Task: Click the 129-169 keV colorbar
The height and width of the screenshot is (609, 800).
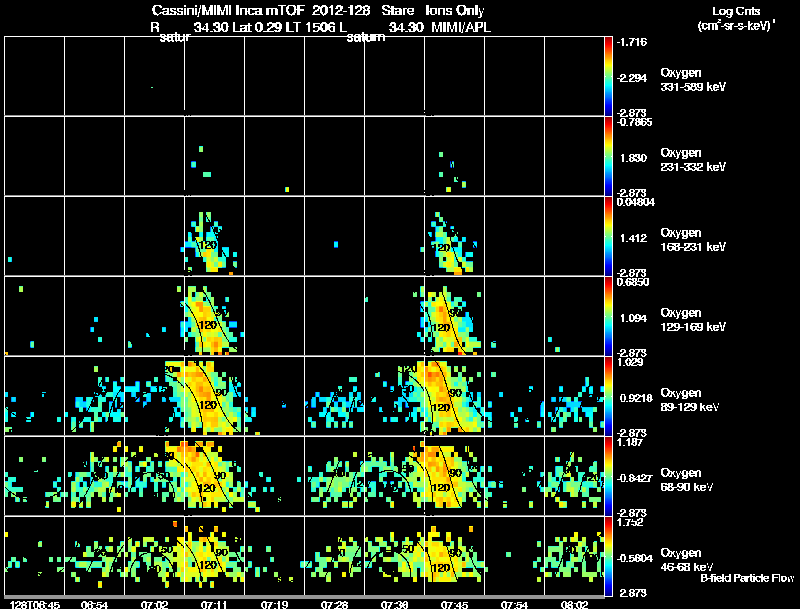Action: 608,316
